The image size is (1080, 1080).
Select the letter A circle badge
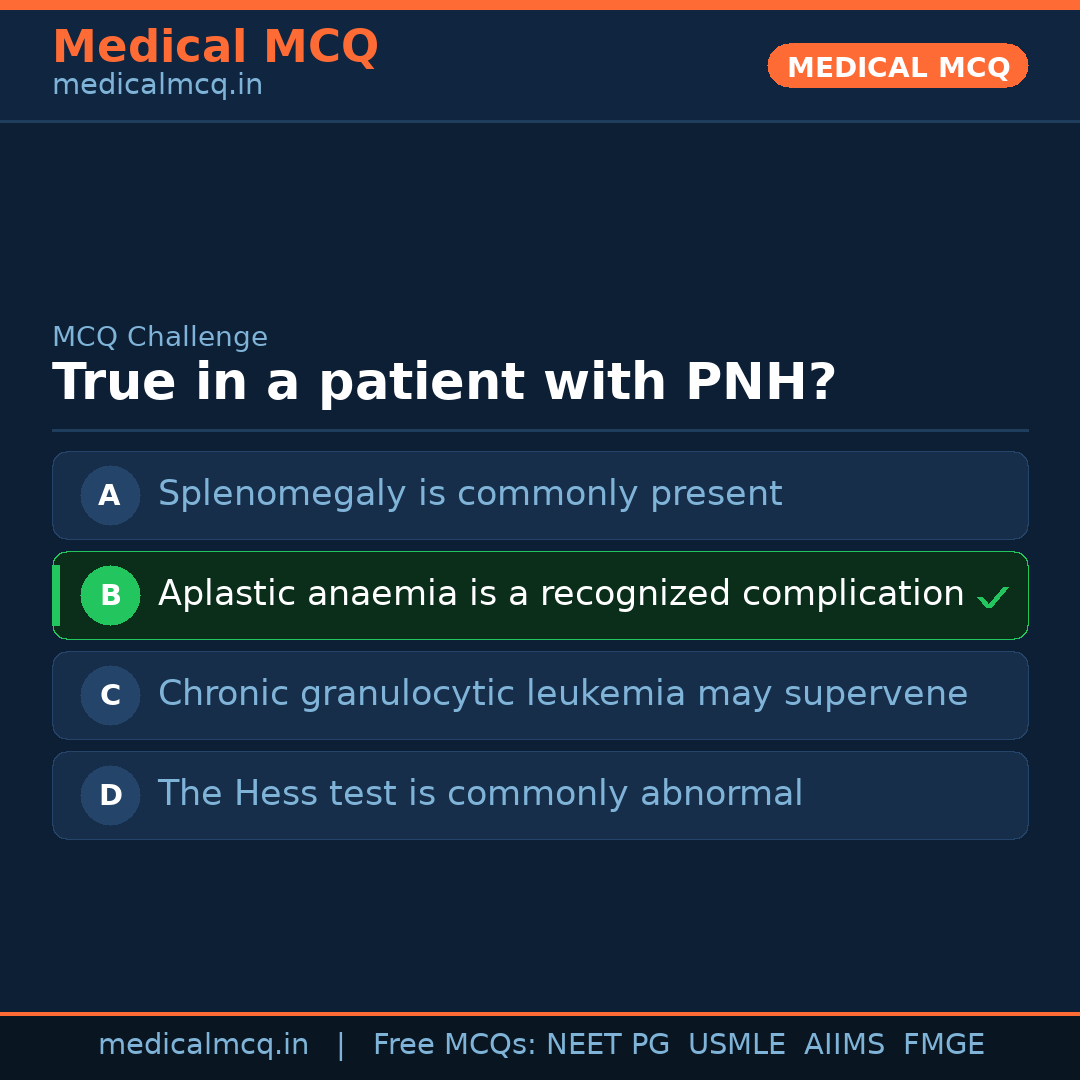coord(110,495)
